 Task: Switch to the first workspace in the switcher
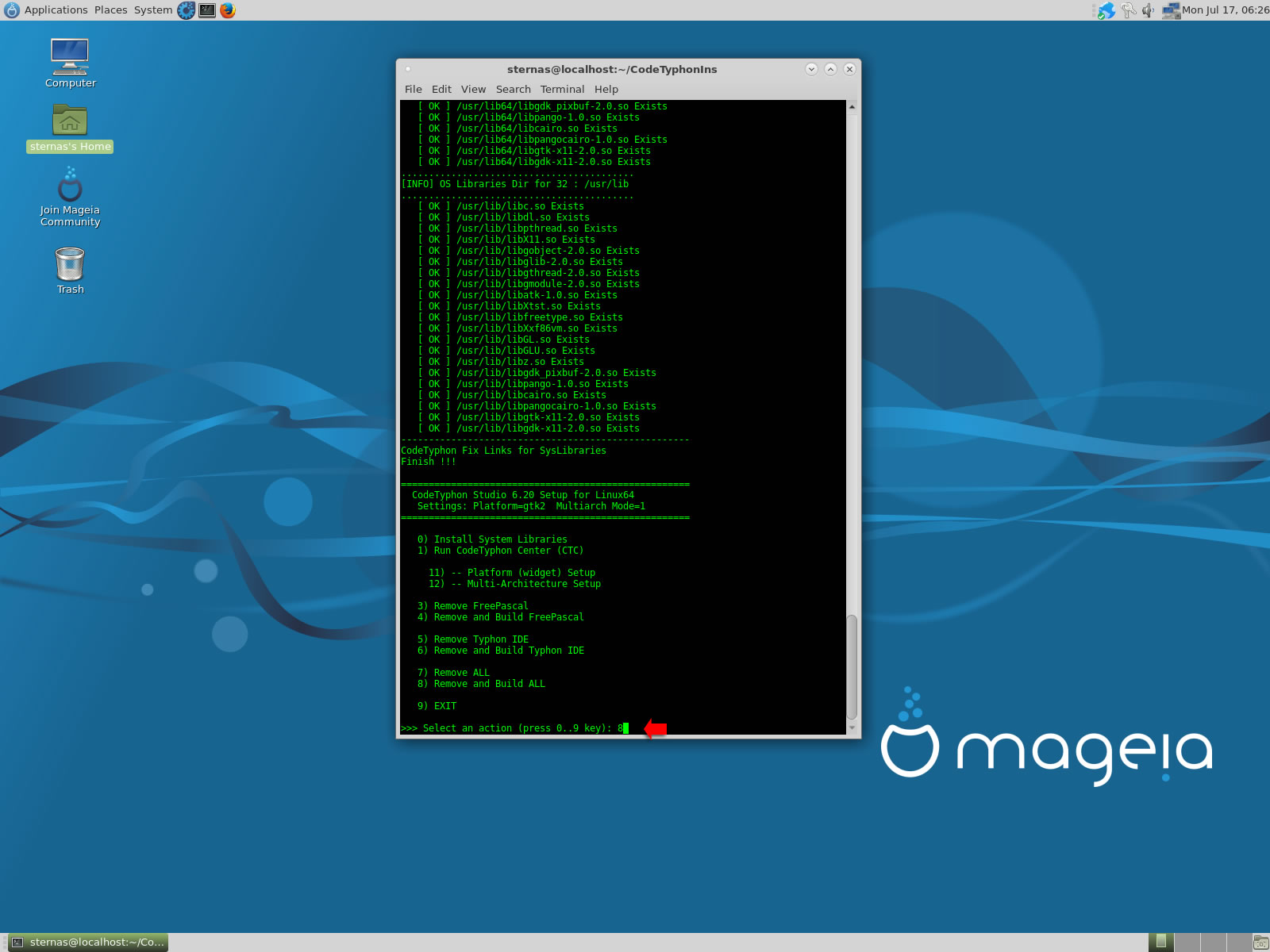[x=1161, y=942]
